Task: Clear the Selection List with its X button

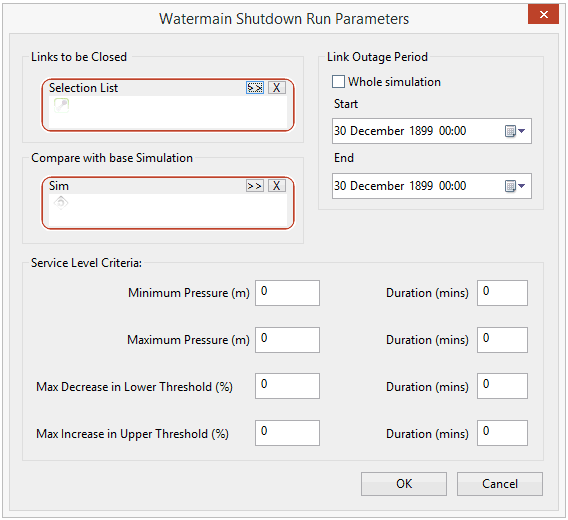Action: 277,88
